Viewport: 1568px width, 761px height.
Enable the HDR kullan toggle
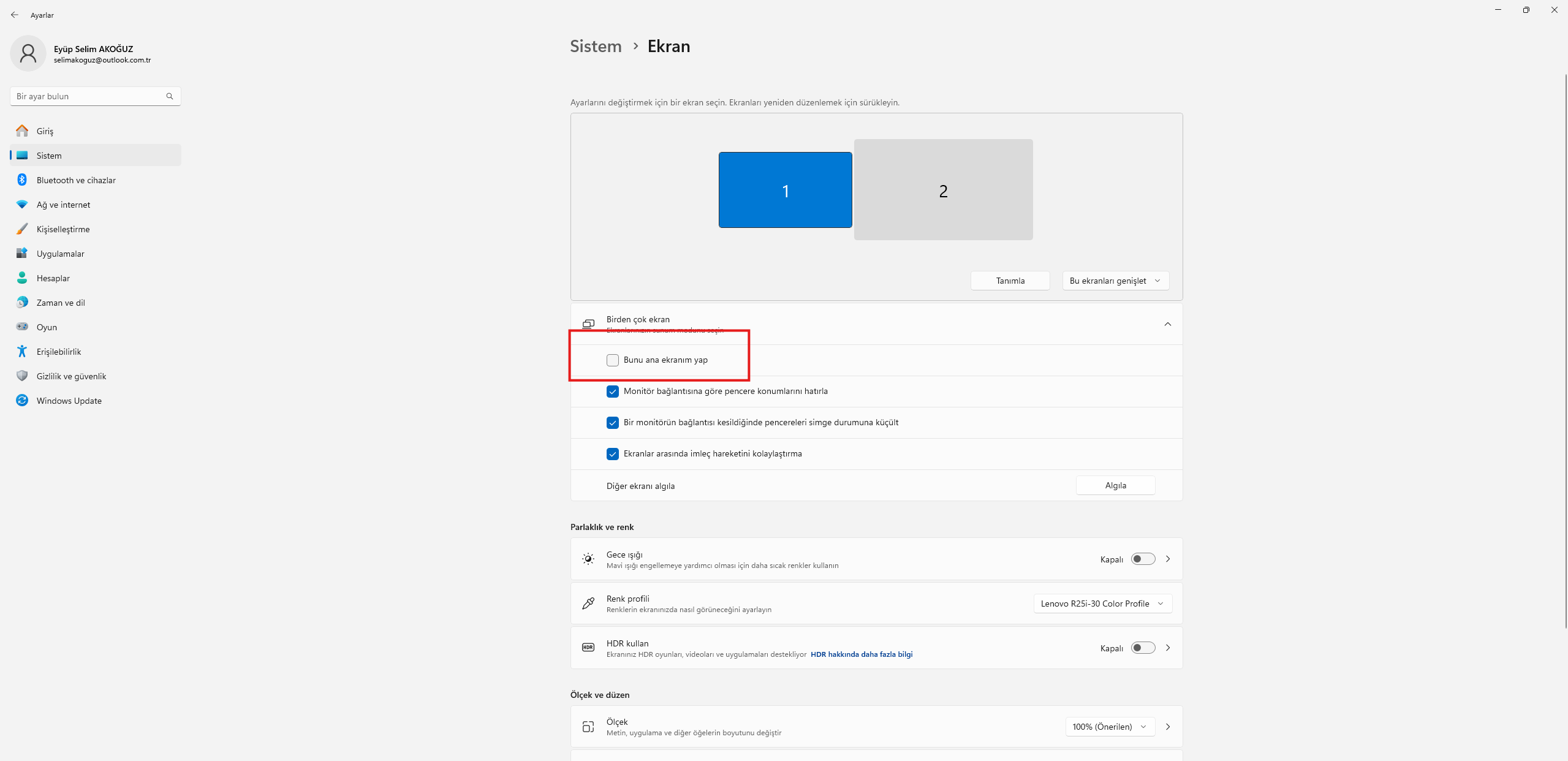(1143, 648)
